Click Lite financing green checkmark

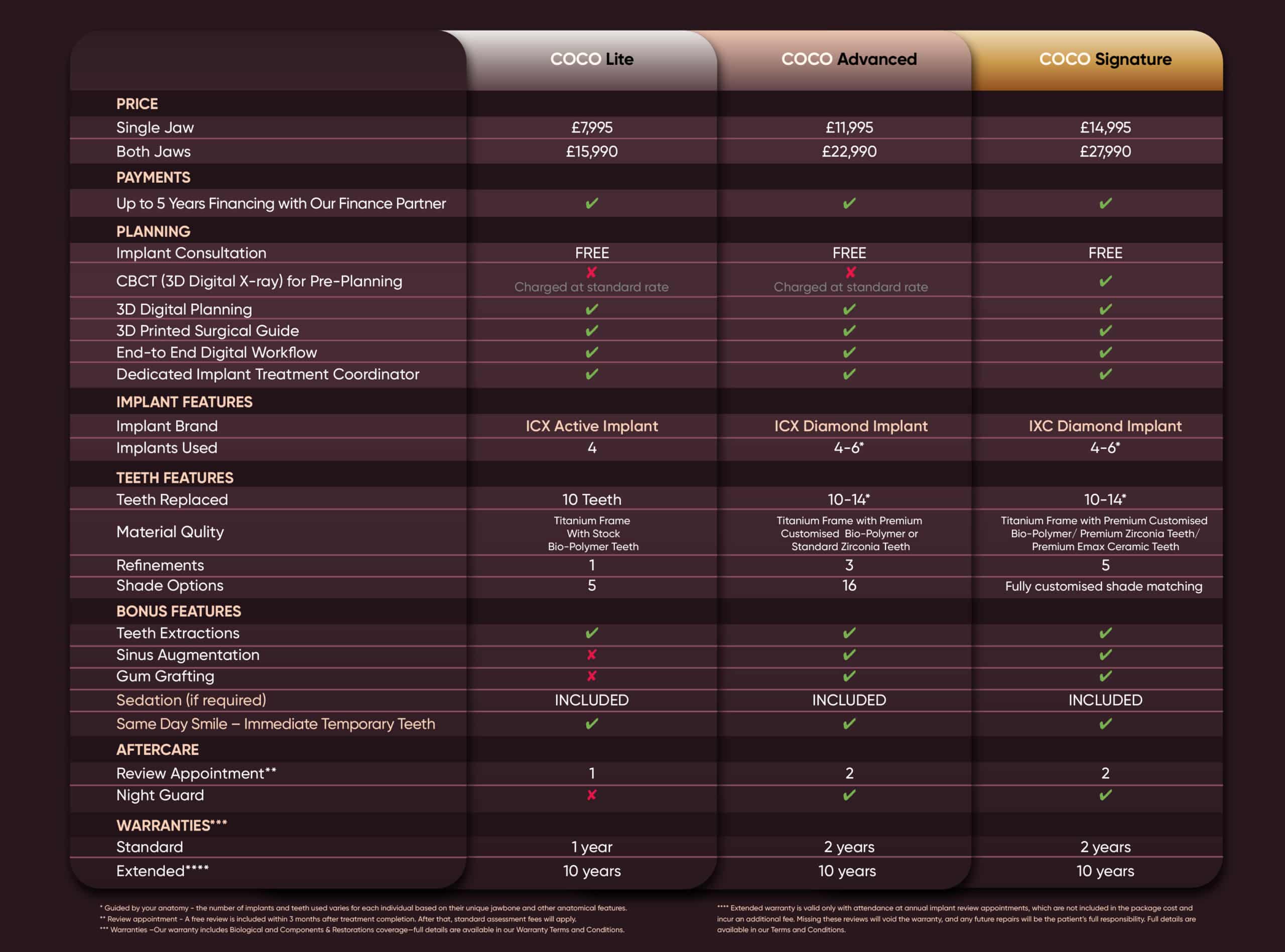[591, 203]
